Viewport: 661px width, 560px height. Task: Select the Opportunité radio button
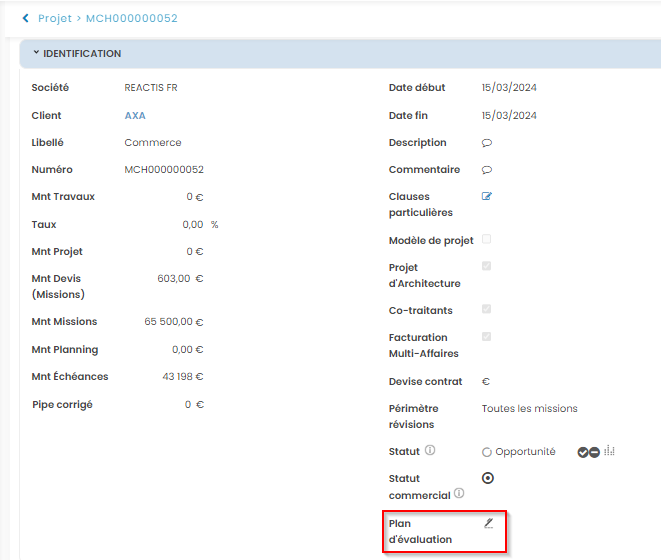(x=487, y=452)
